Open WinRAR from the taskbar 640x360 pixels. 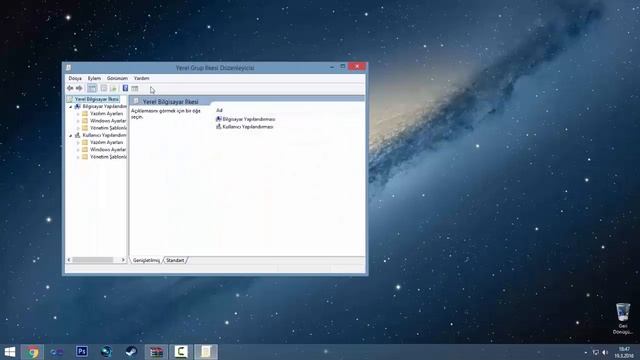point(156,352)
